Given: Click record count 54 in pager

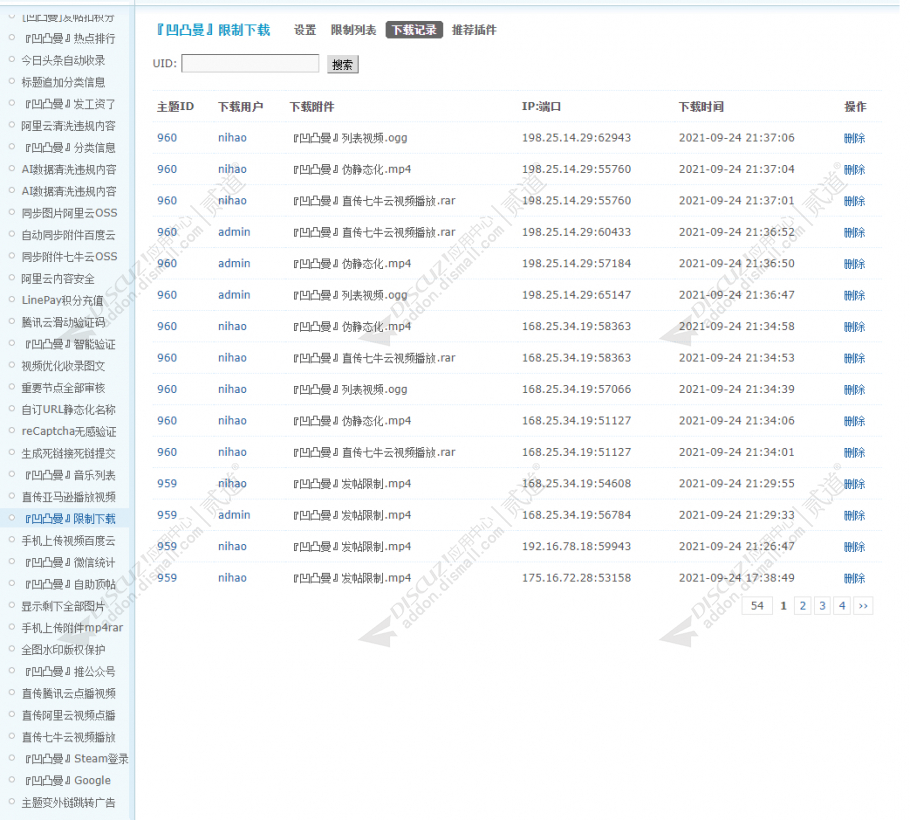Looking at the screenshot, I should click(757, 606).
